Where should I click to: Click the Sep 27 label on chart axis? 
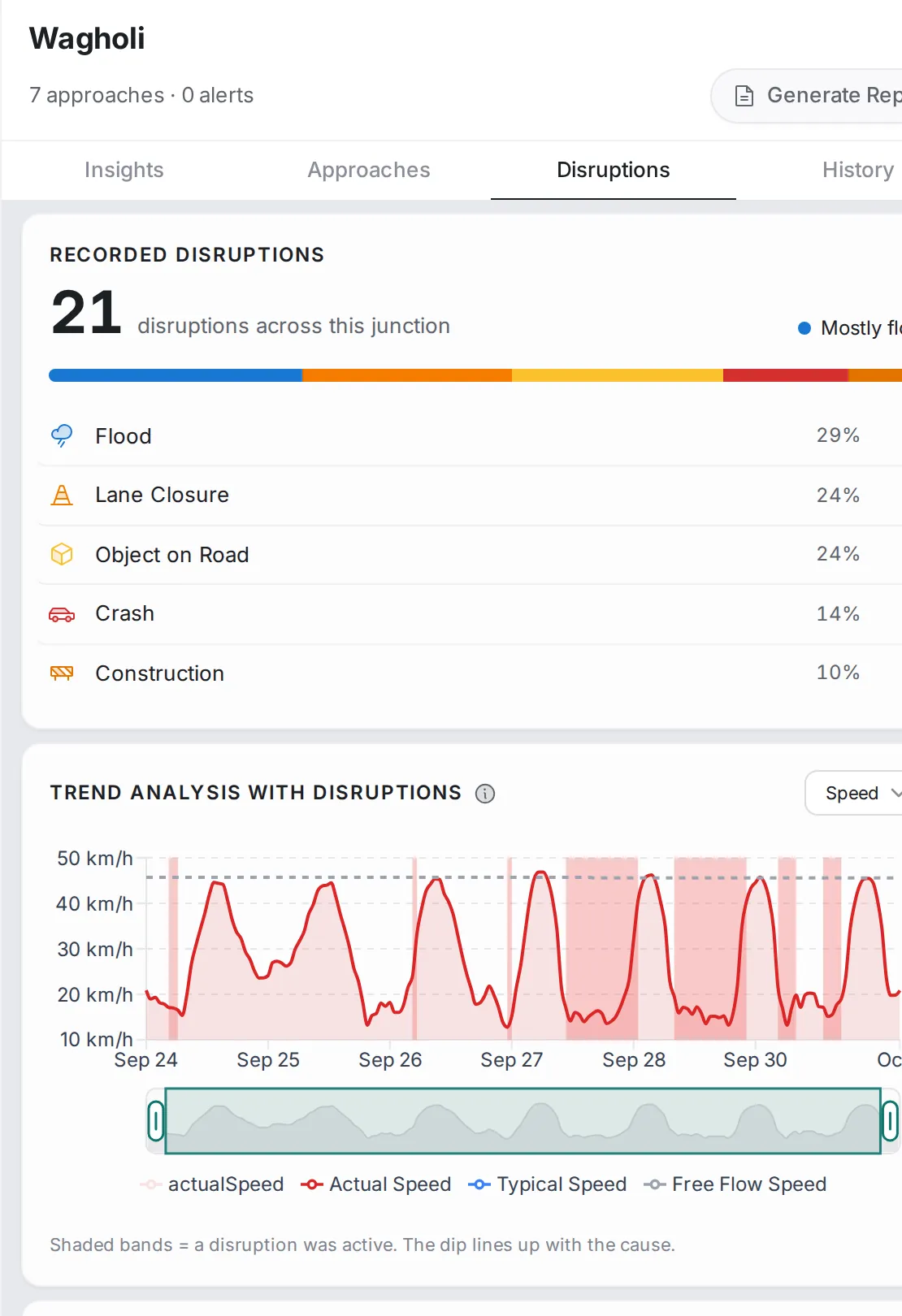tap(511, 1060)
